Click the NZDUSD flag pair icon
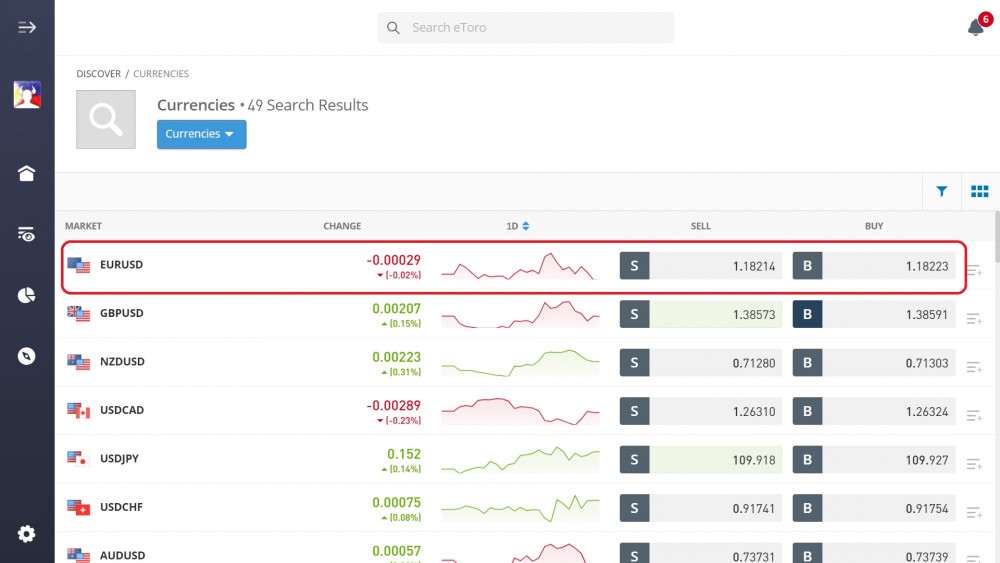 click(78, 362)
